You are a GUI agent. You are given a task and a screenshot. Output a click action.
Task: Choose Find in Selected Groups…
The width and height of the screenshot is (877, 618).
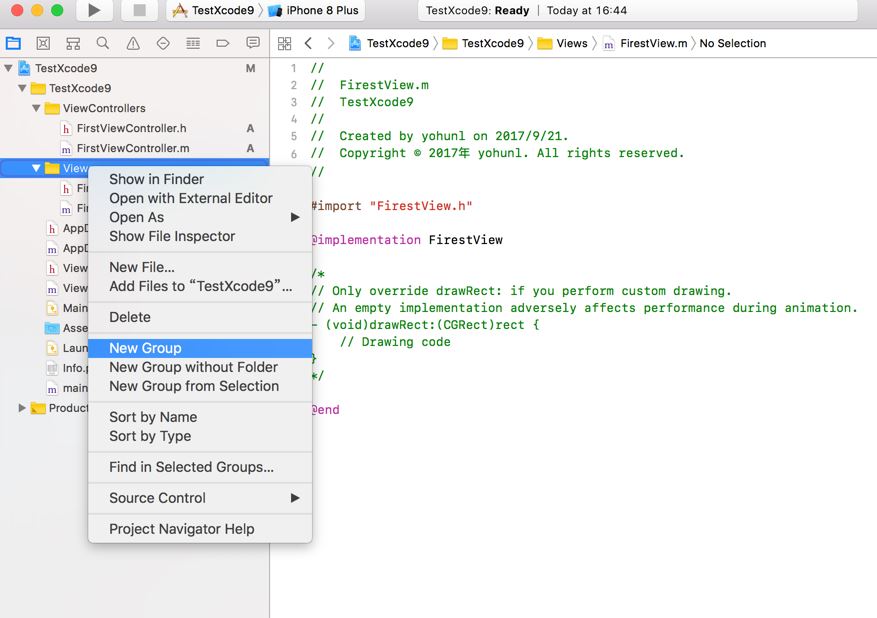coord(200,467)
